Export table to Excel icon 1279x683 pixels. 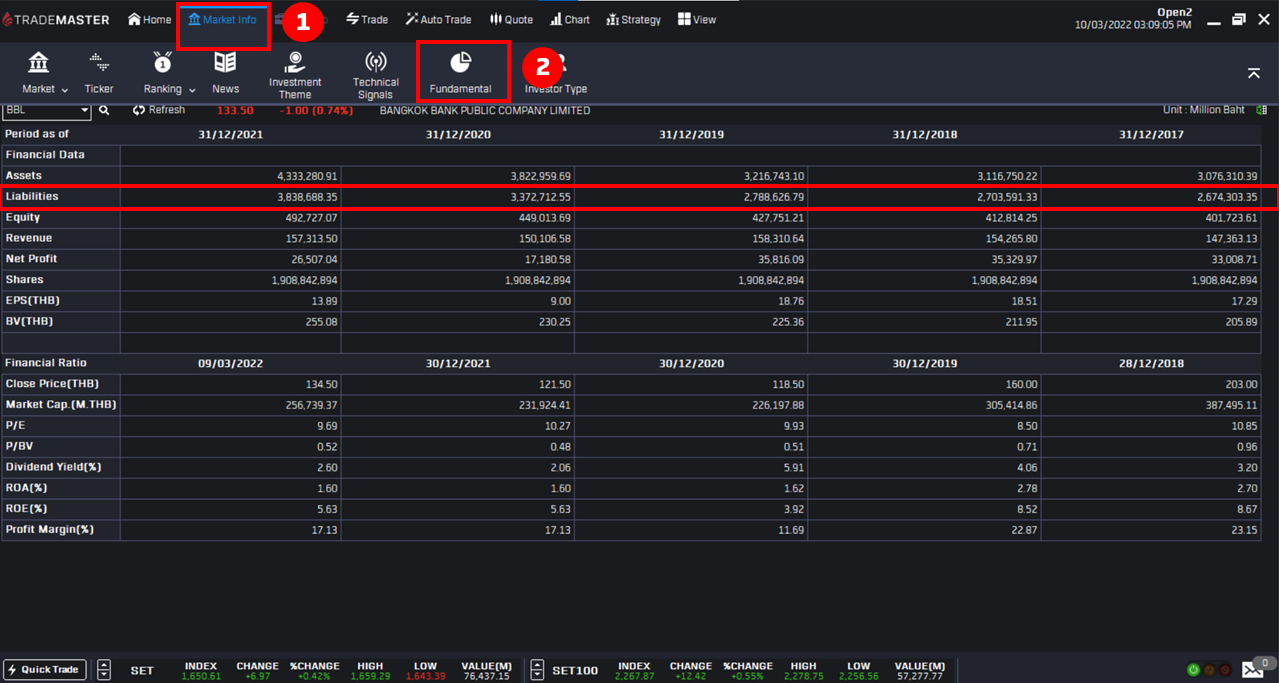[1262, 110]
